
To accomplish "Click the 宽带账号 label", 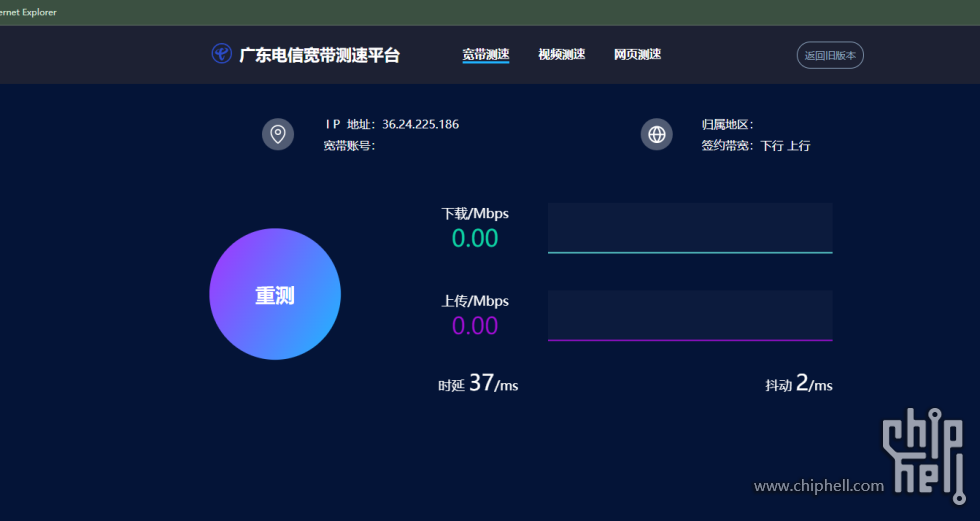I will (349, 146).
